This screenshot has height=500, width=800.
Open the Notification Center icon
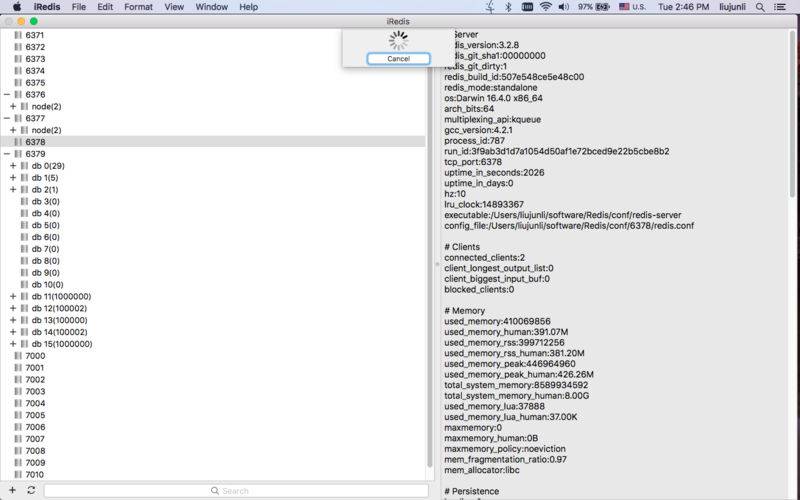point(780,7)
